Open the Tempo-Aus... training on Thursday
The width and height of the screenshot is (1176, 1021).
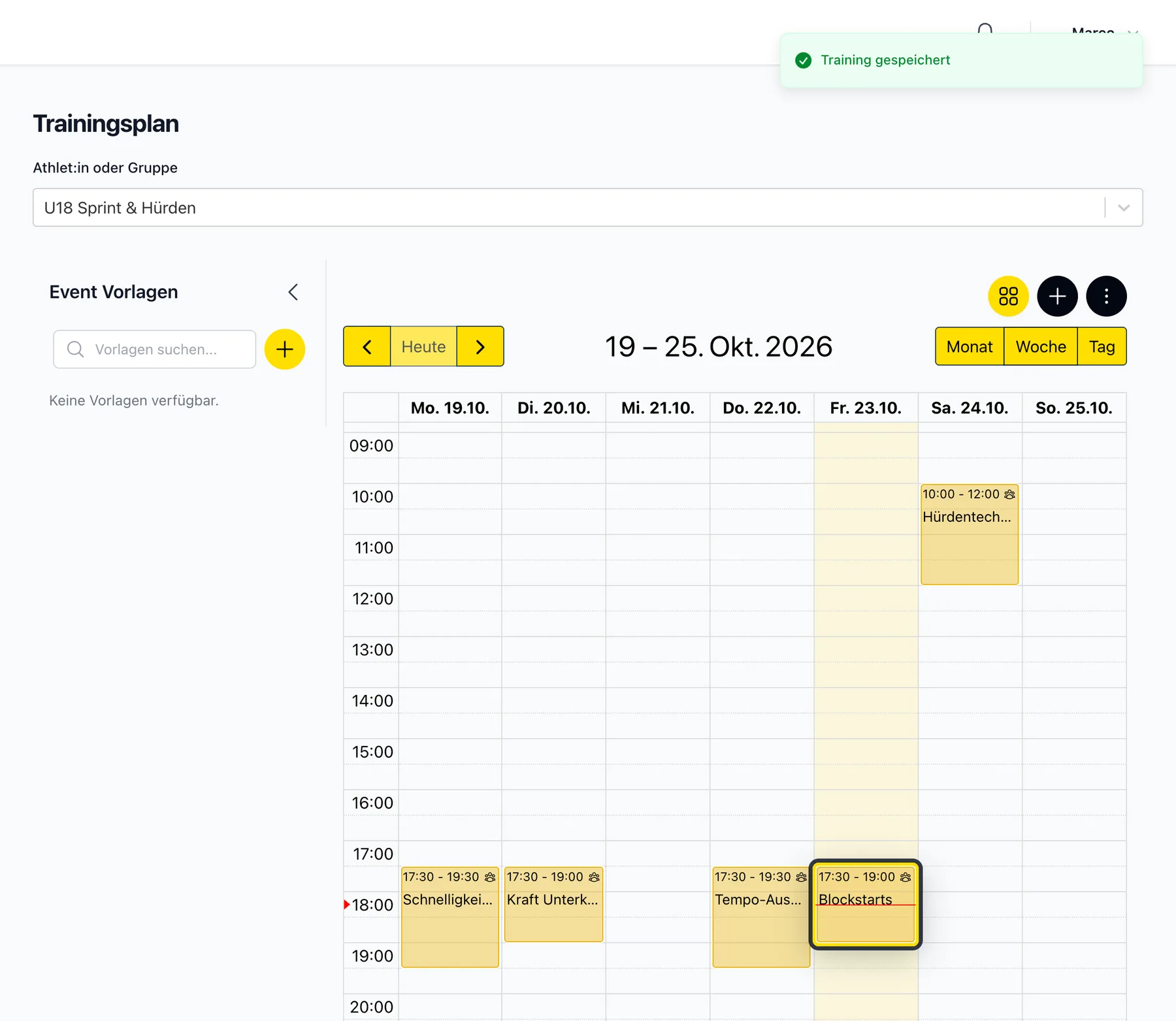pyautogui.click(x=761, y=917)
